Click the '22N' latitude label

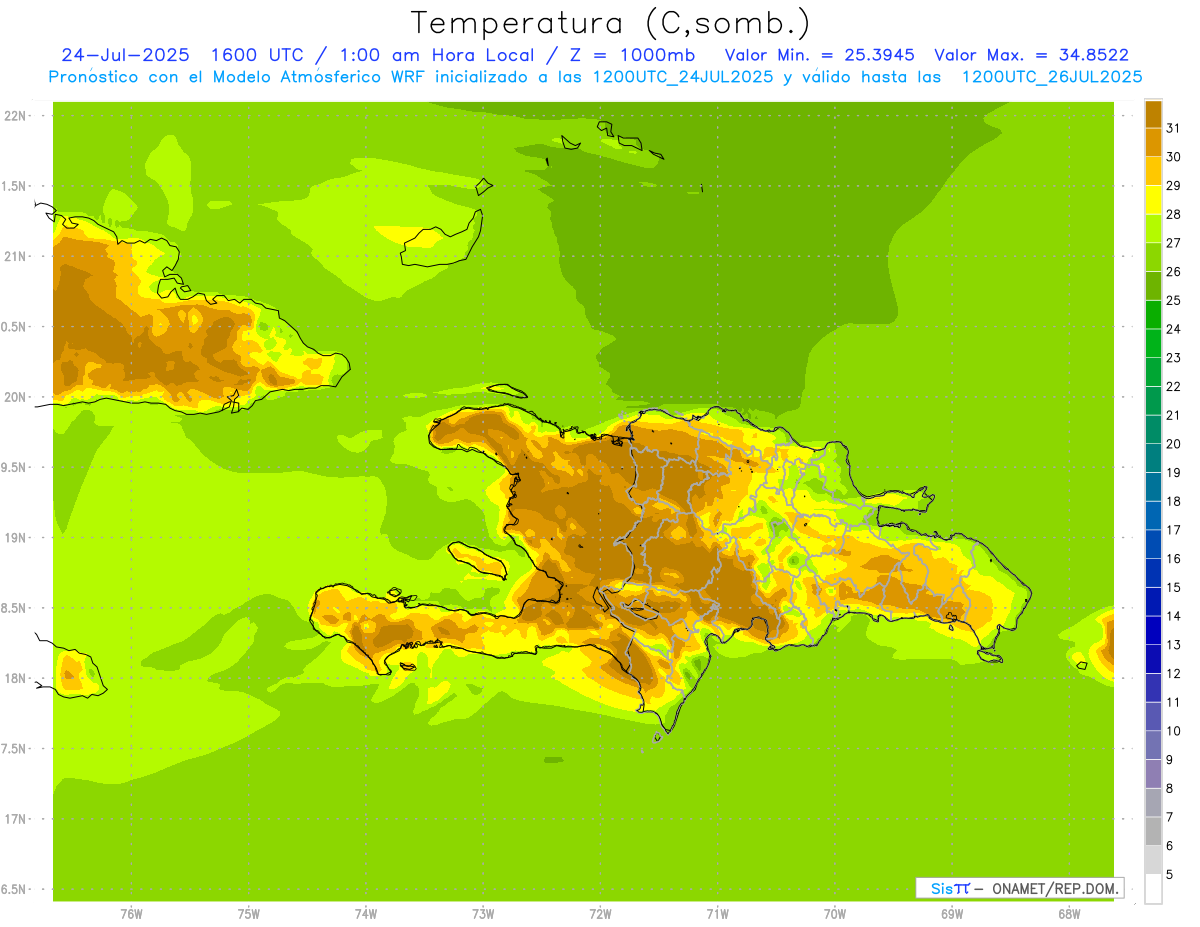(x=15, y=116)
